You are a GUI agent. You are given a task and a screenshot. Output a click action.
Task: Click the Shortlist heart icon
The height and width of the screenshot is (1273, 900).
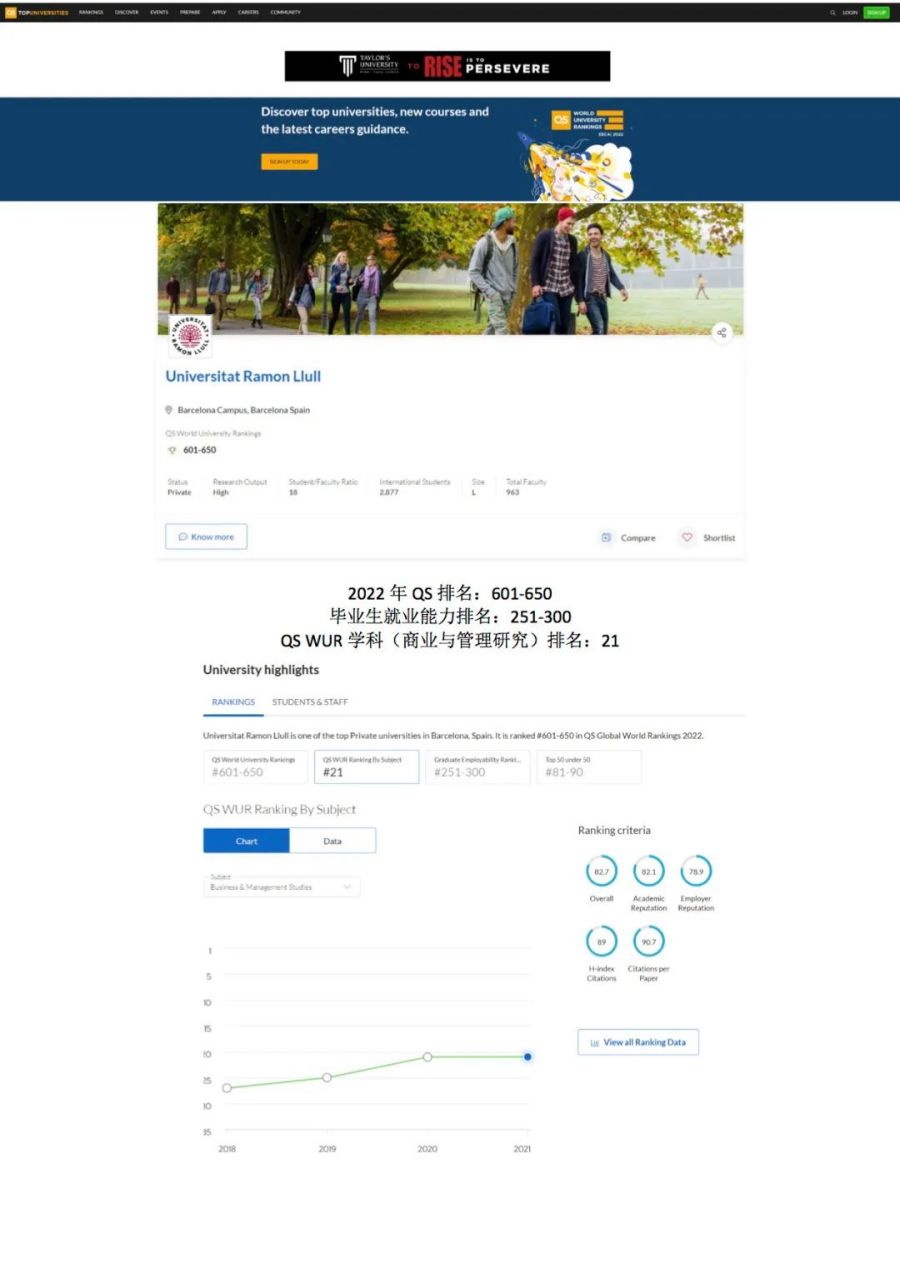(687, 537)
